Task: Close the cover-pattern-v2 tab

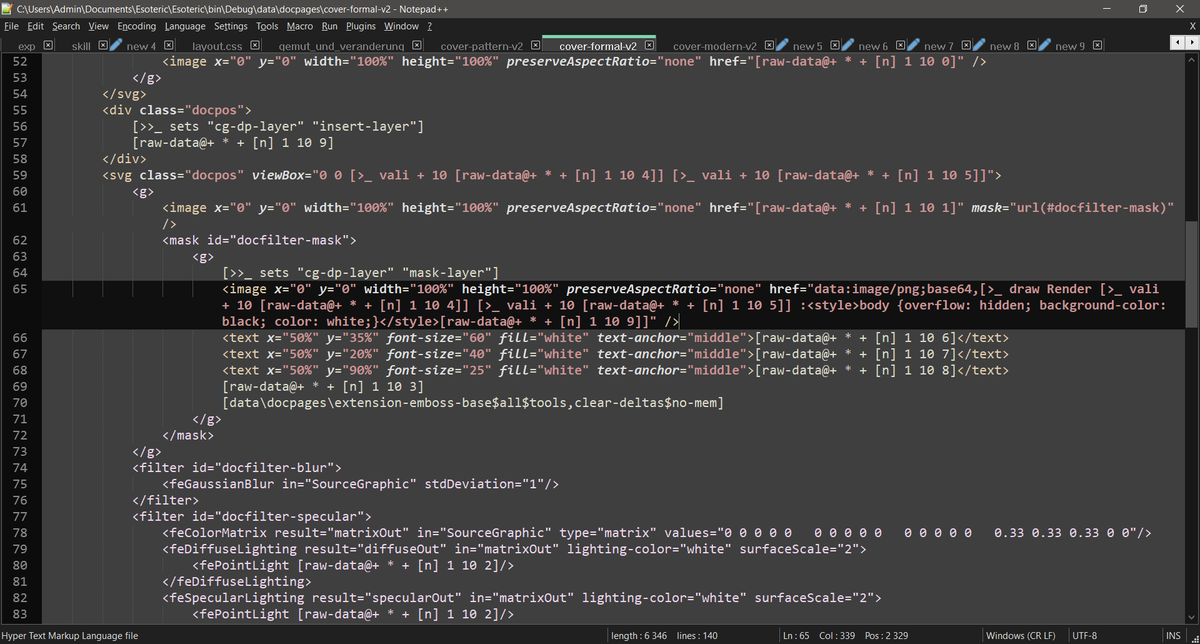Action: 535,46
